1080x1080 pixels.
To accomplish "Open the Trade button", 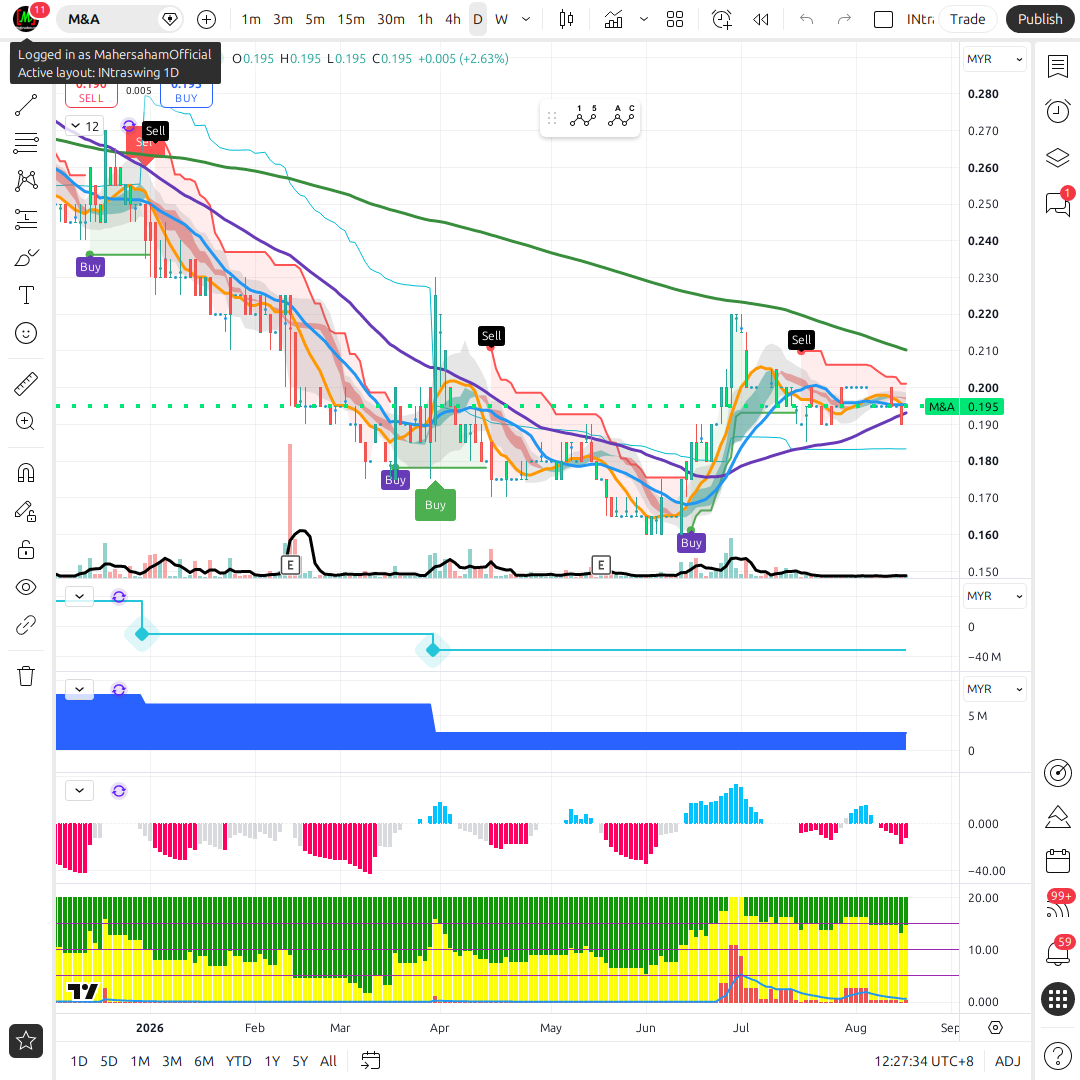I will pos(967,19).
